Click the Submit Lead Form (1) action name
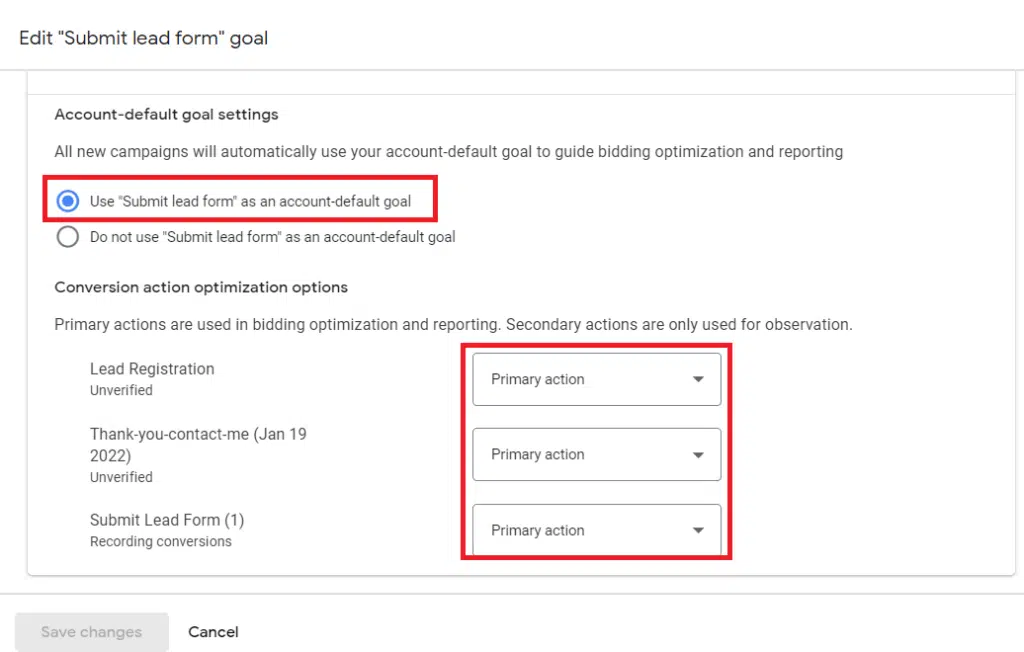Screen dimensions: 1024x652 coord(167,520)
